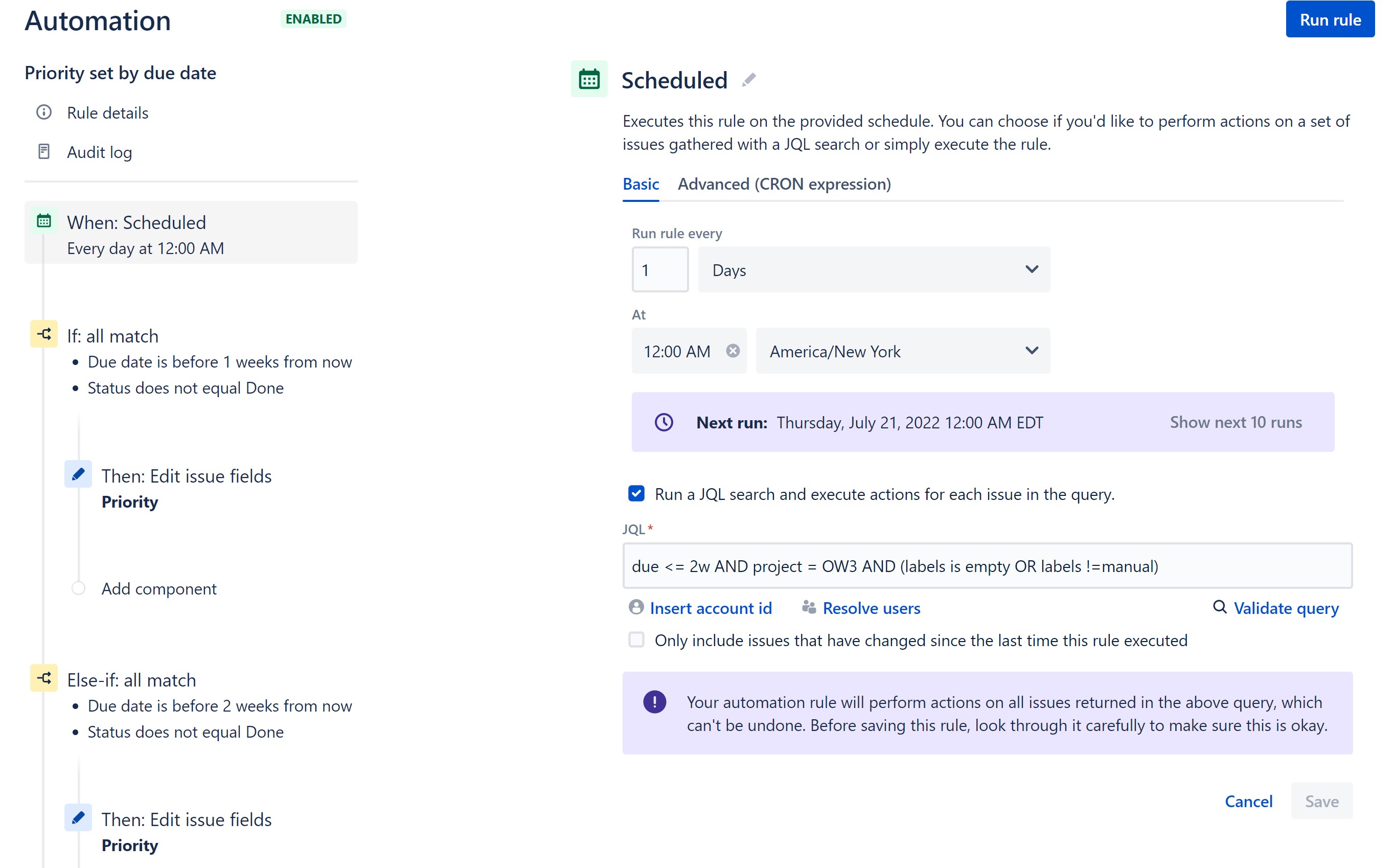This screenshot has width=1394, height=868.
Task: Show next 10 runs of the schedule
Action: click(1235, 422)
